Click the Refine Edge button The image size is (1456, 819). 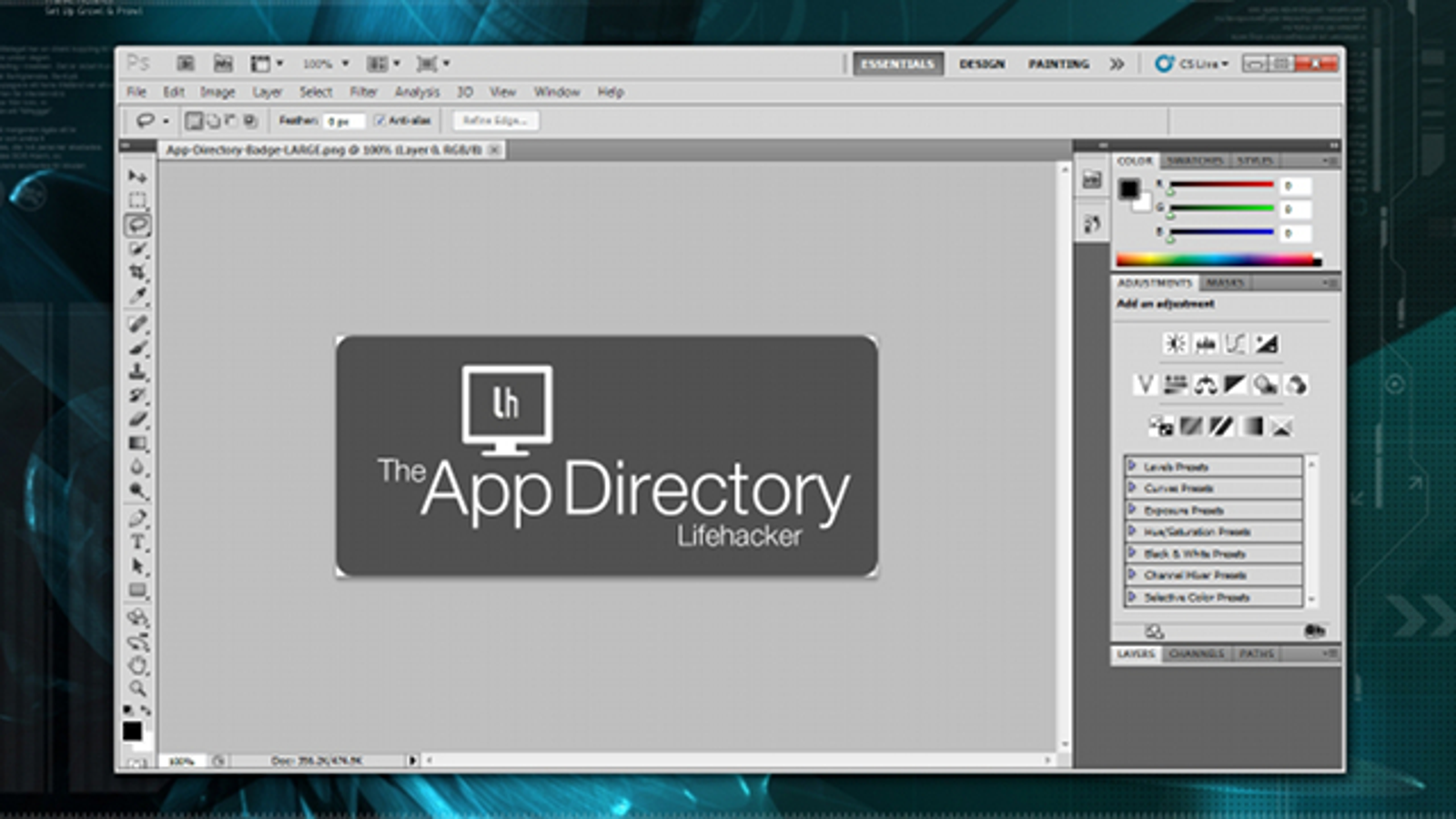coord(496,120)
